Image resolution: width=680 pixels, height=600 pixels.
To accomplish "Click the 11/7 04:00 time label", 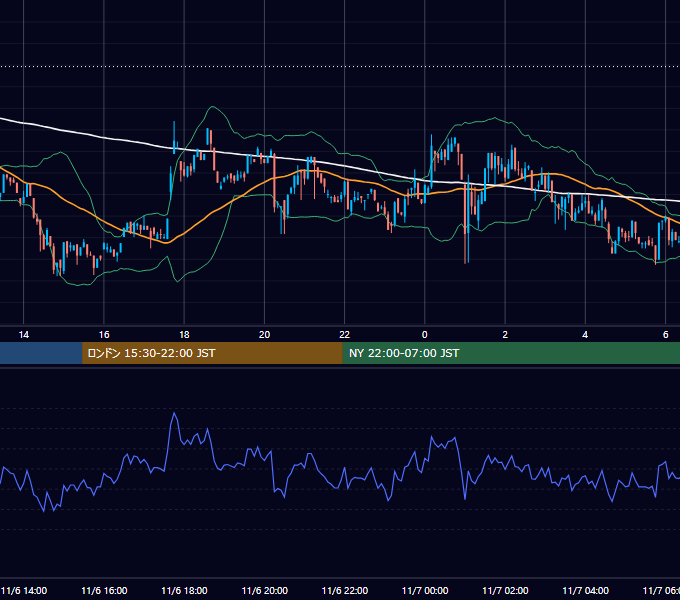I will (x=585, y=591).
